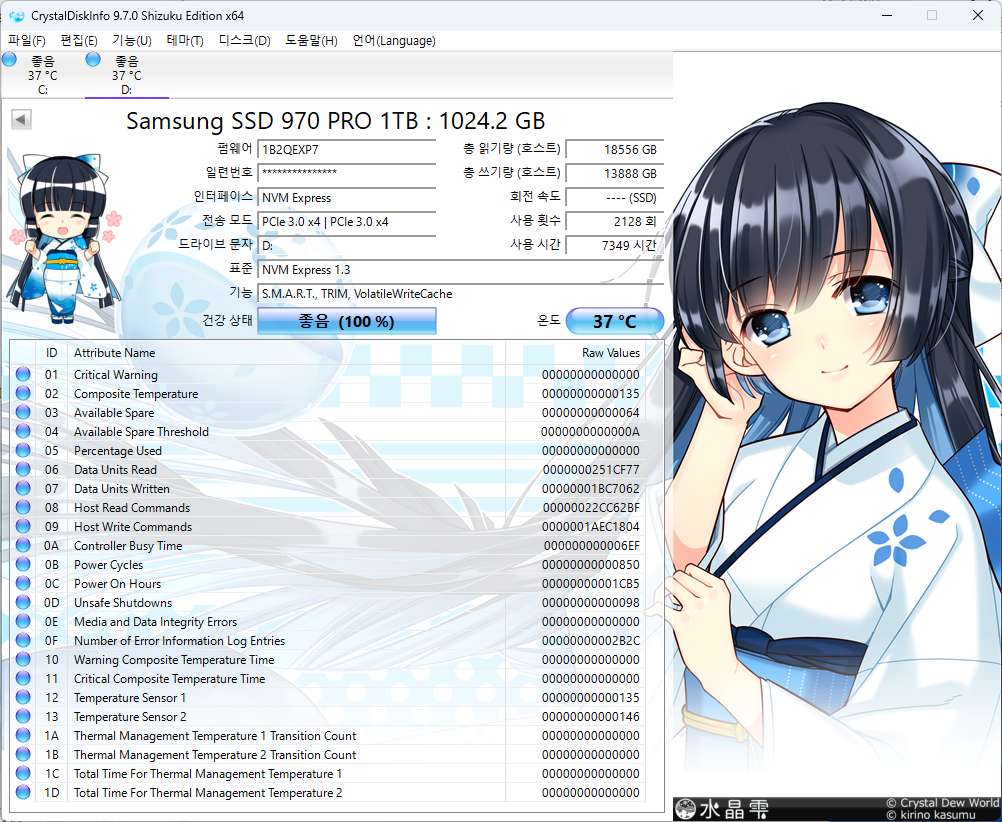The height and width of the screenshot is (822, 1002).
Task: Click the chibi Shizuku character image
Action: tap(63, 239)
